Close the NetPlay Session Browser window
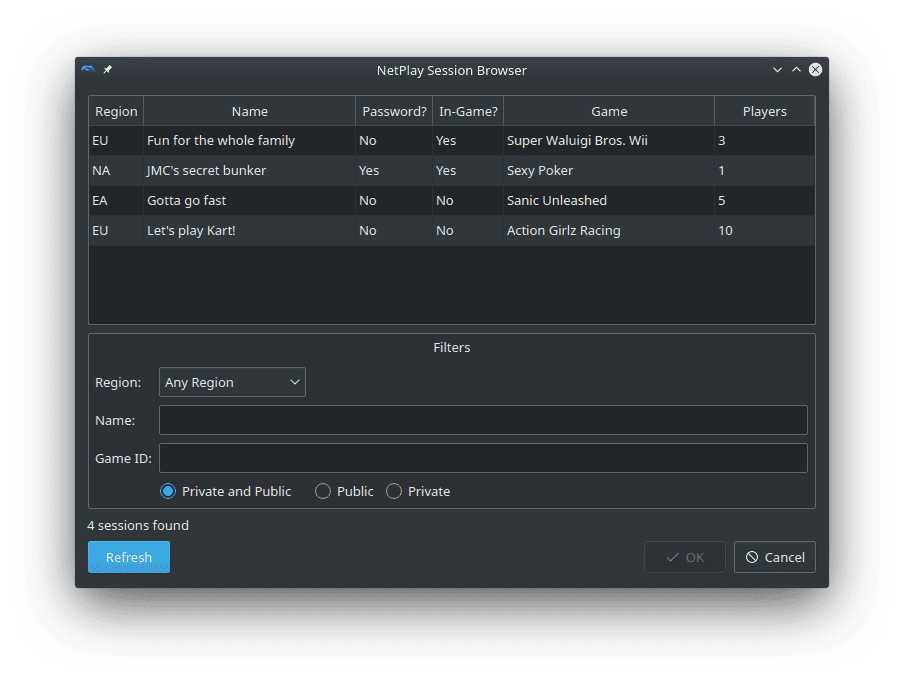The image size is (904, 681). tap(815, 70)
